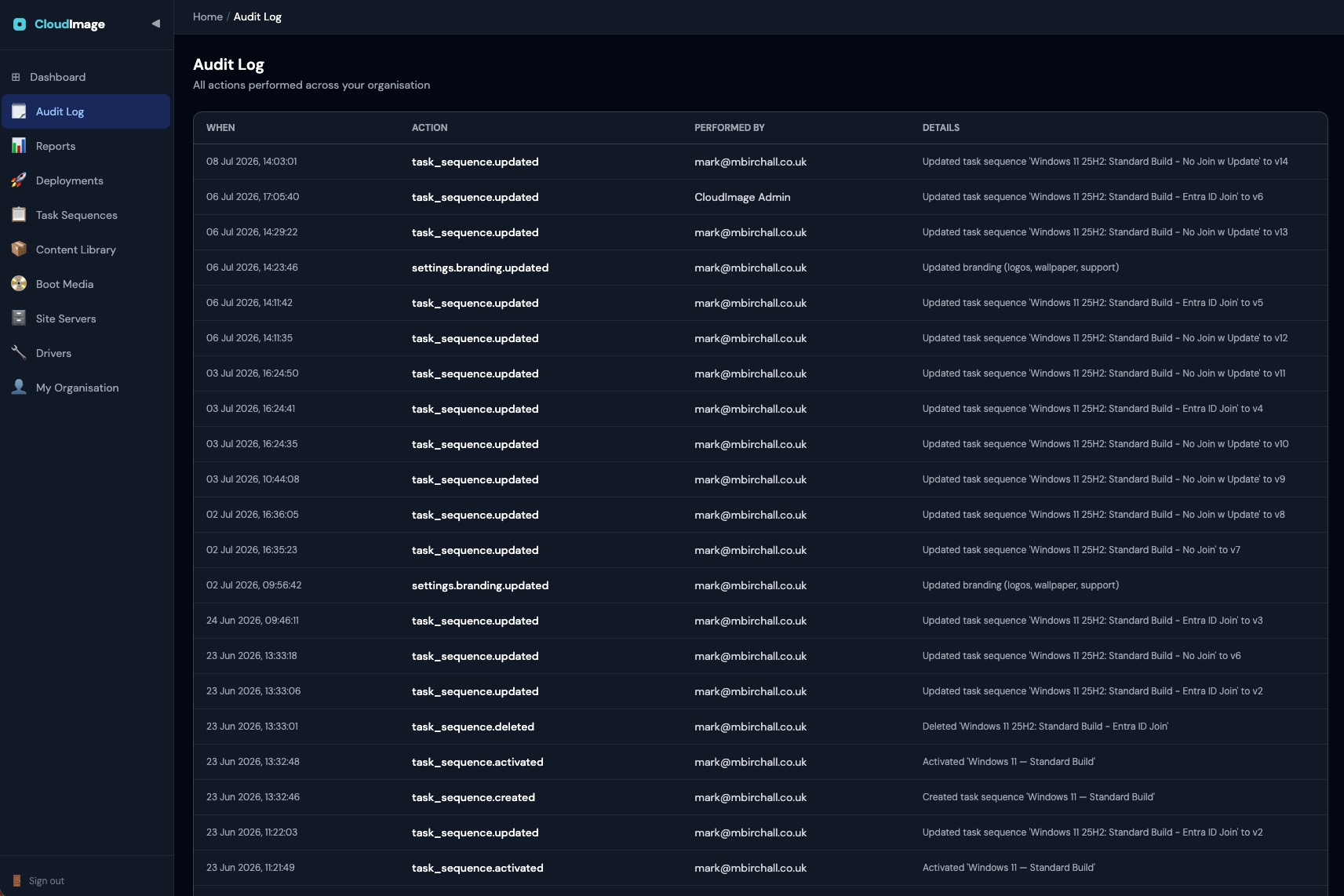Click the My Organisation person icon
1344x896 pixels.
pyautogui.click(x=19, y=388)
